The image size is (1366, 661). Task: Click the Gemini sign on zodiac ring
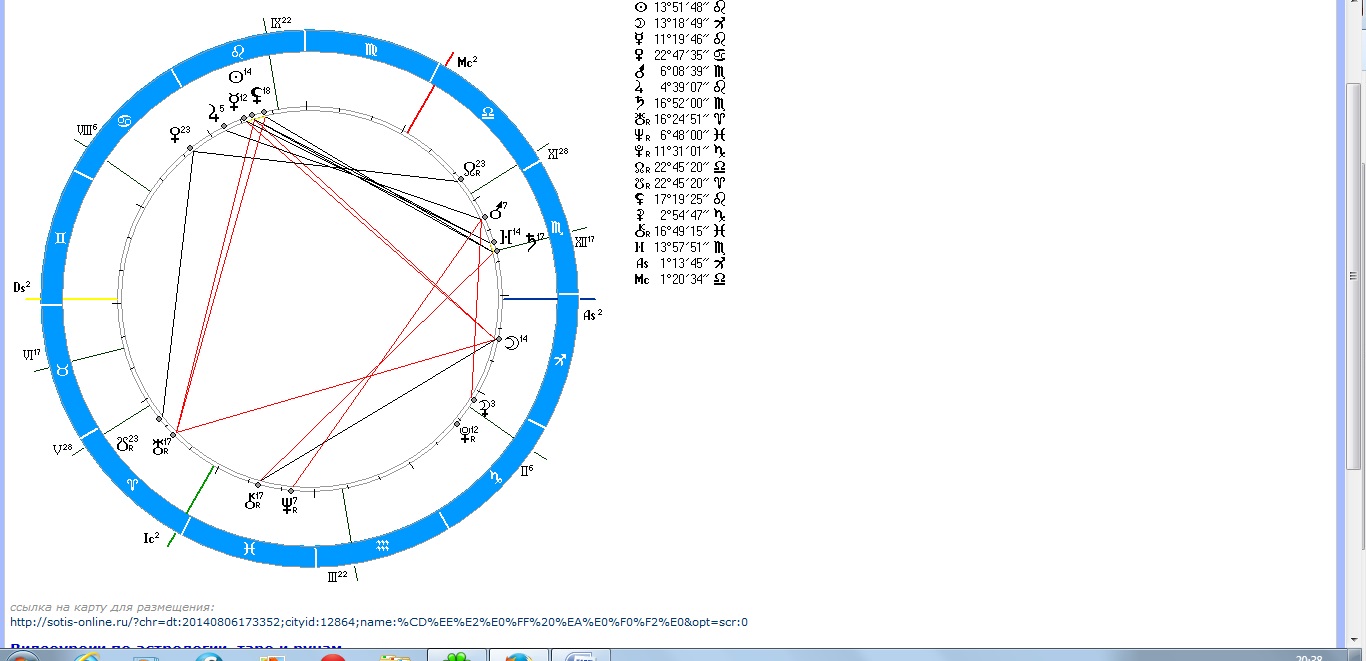coord(59,237)
